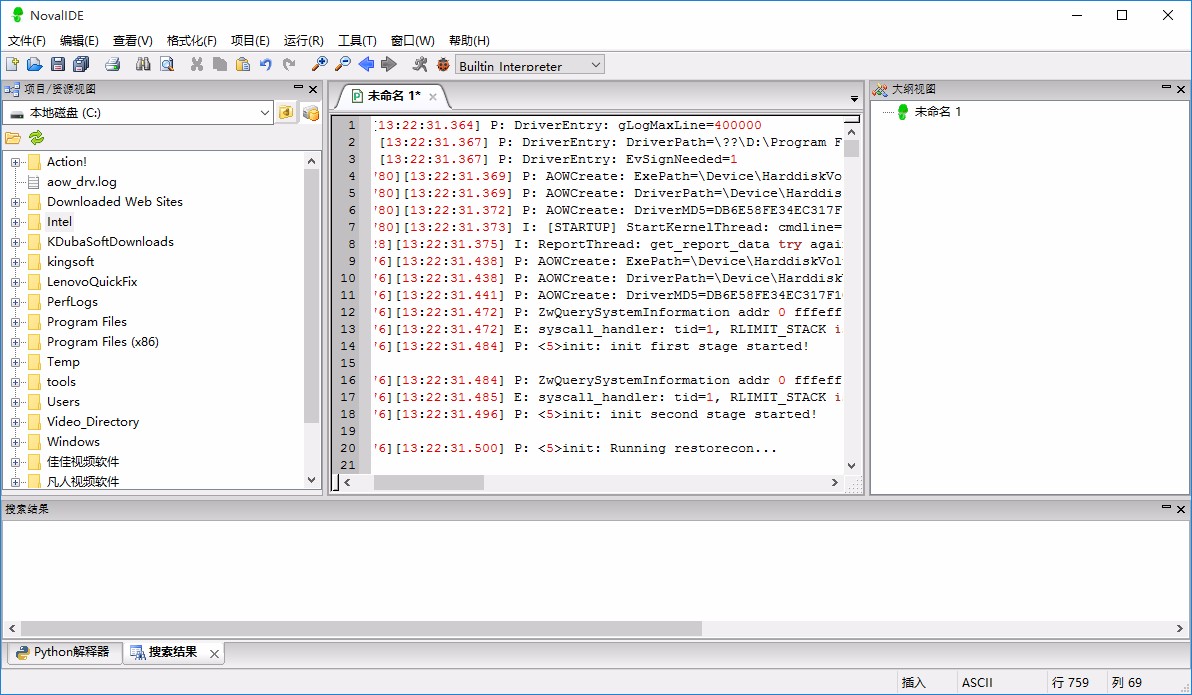1192x695 pixels.
Task: Click the 行 759 status bar entry
Action: pyautogui.click(x=1070, y=683)
